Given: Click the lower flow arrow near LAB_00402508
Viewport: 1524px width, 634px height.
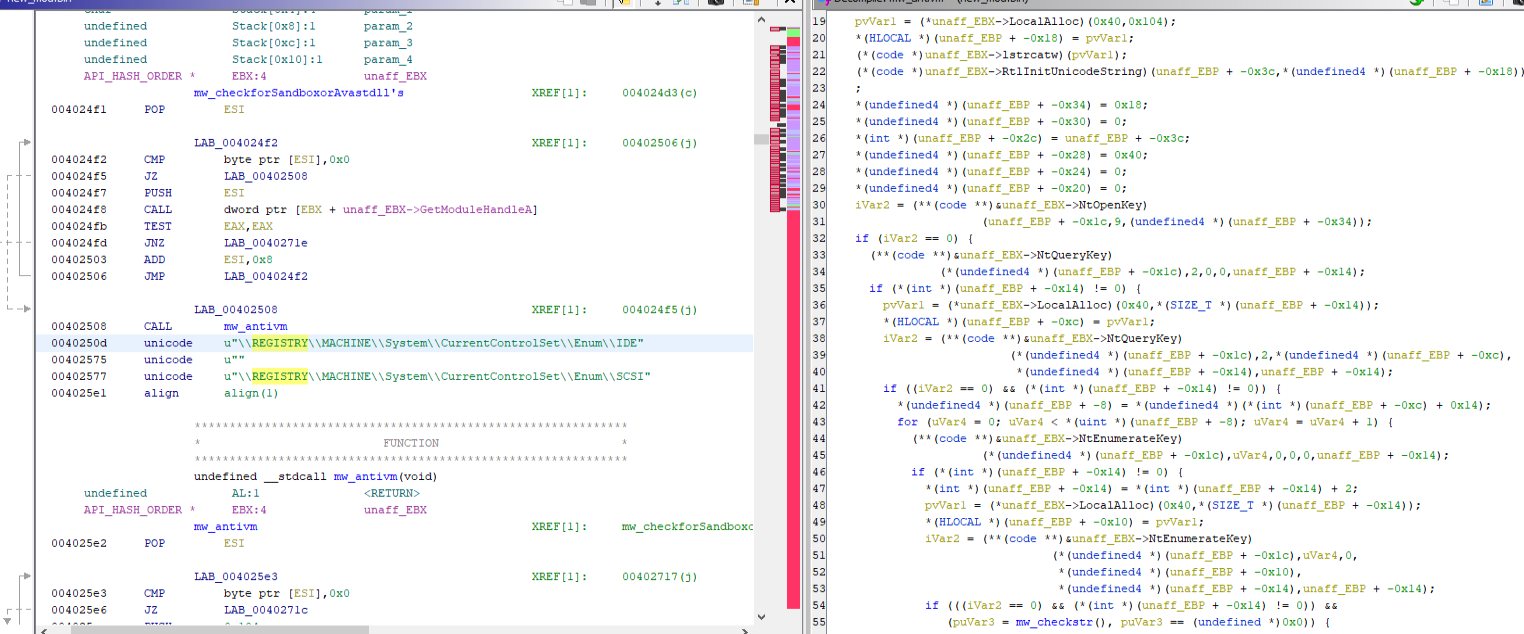Looking at the screenshot, I should point(25,308).
